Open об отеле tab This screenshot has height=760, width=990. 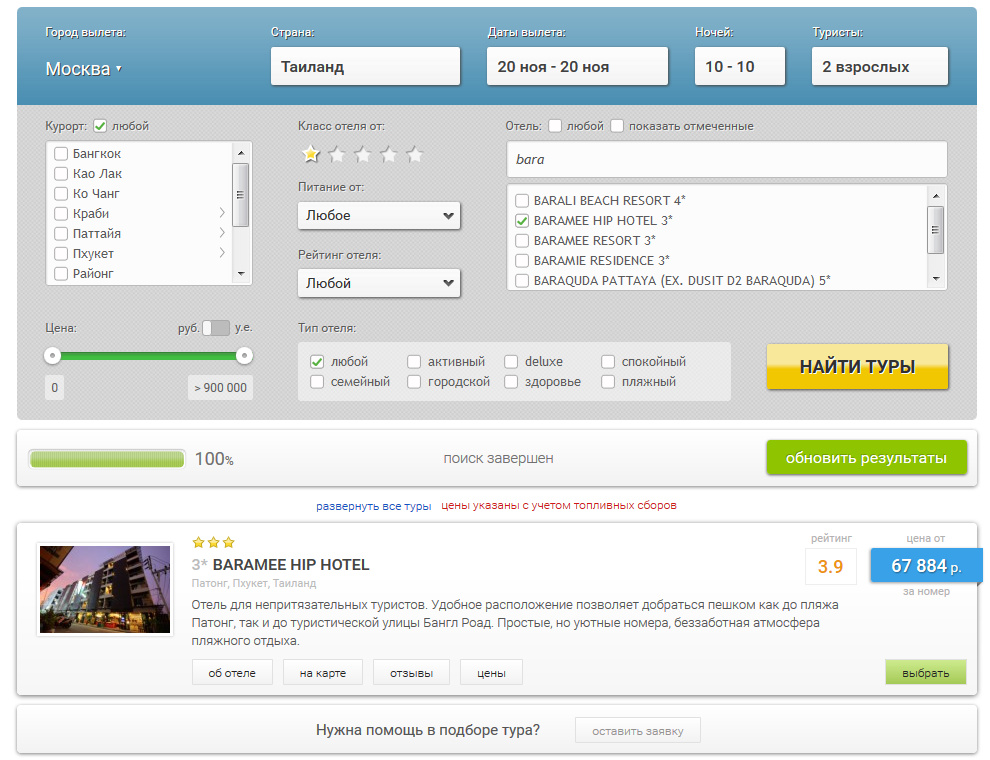coord(232,673)
